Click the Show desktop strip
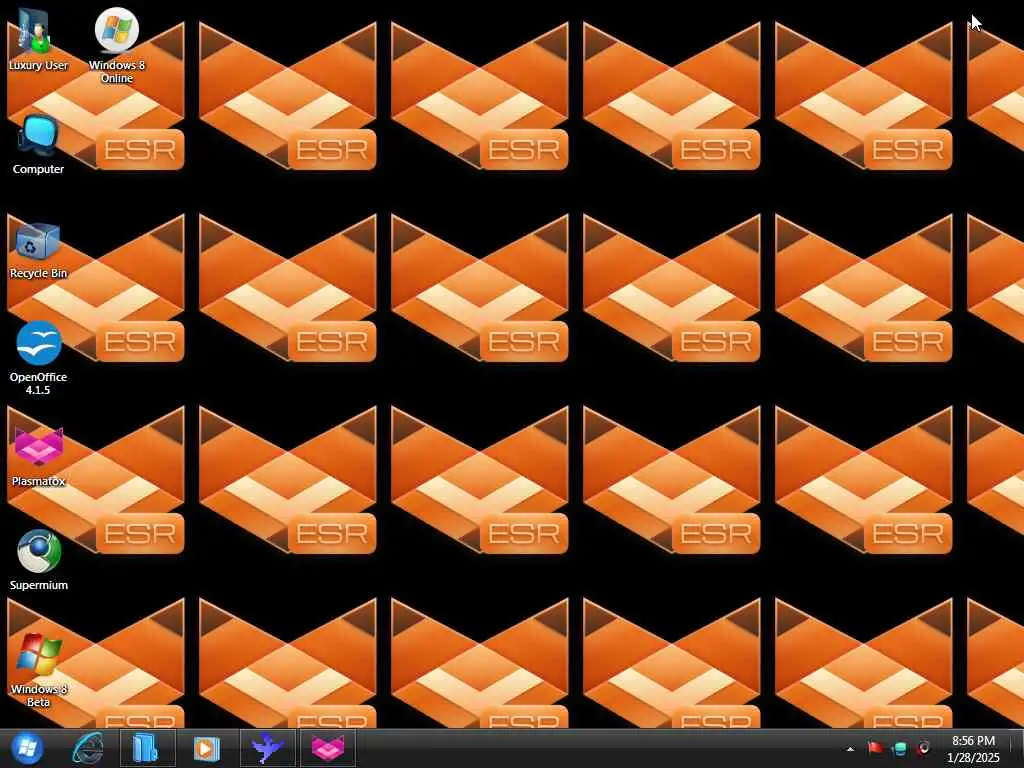 tap(1017, 748)
